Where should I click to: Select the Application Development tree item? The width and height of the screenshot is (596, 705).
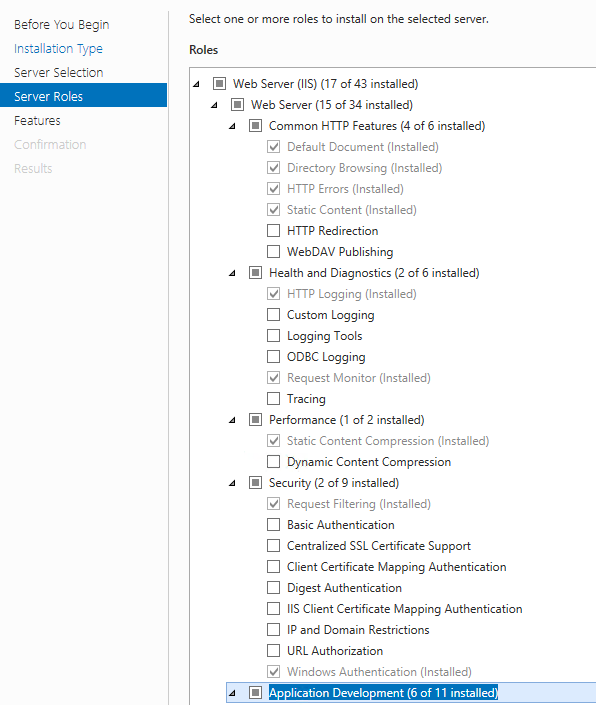pos(383,693)
